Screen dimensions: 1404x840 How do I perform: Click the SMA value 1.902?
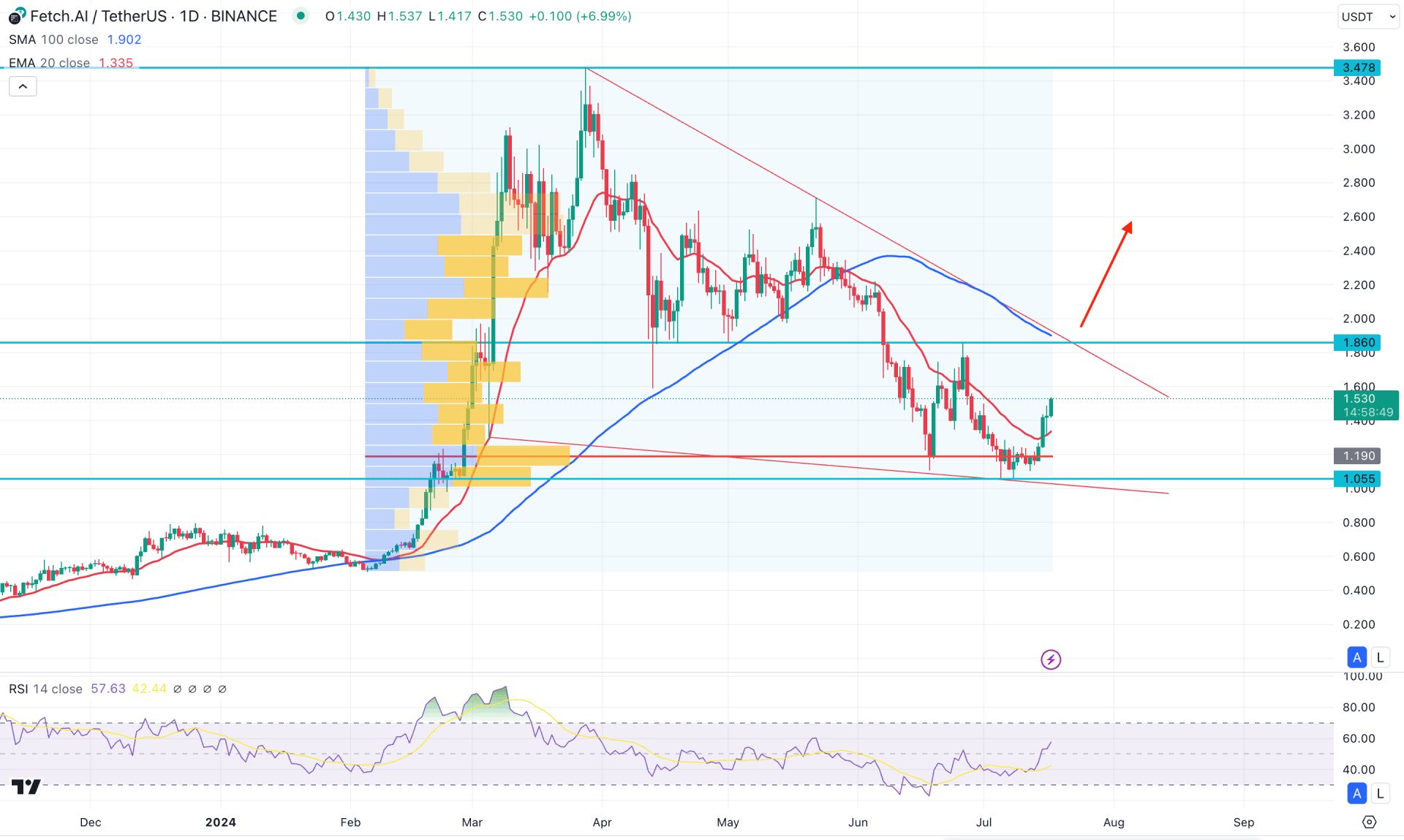(x=124, y=39)
